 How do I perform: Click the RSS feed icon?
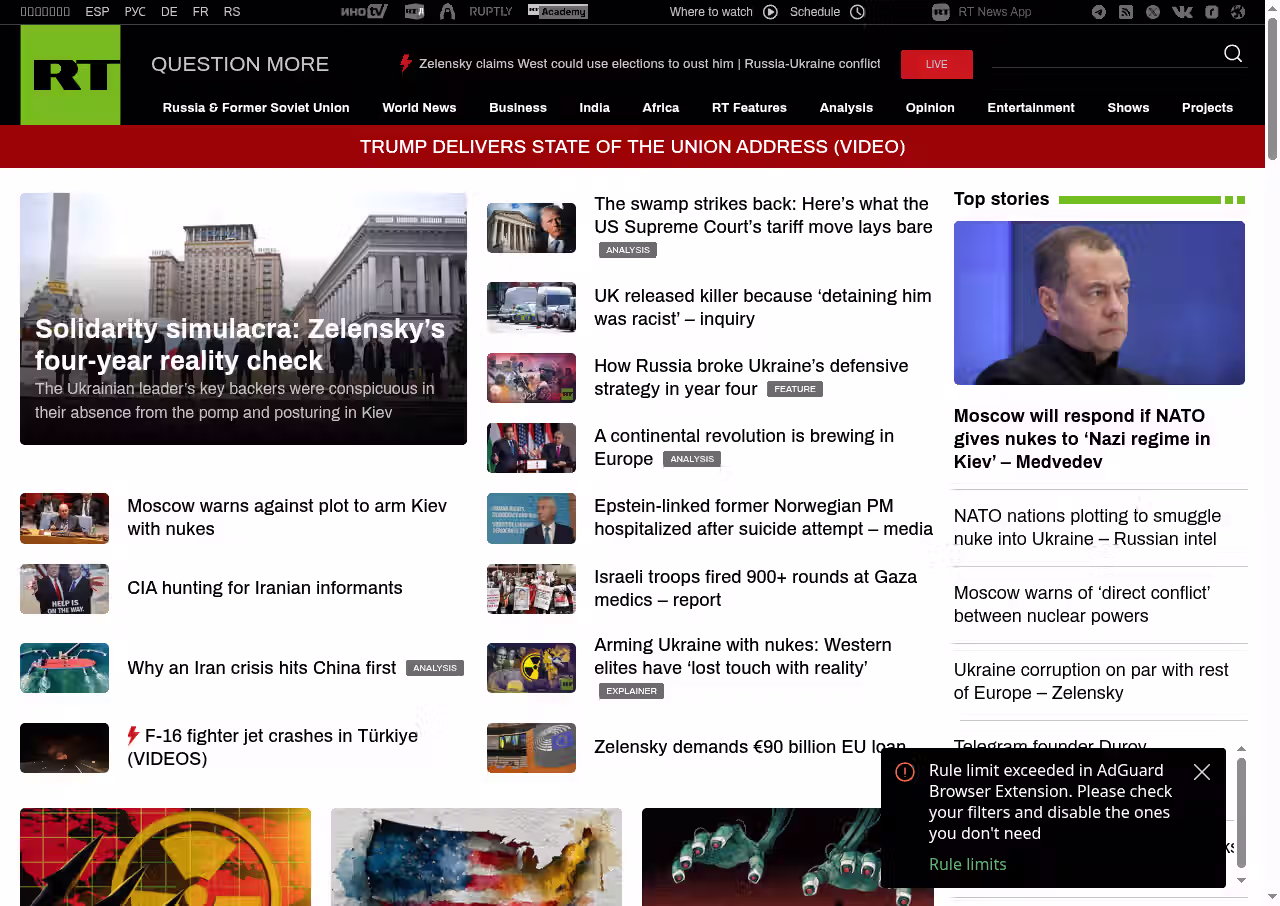click(x=1126, y=12)
